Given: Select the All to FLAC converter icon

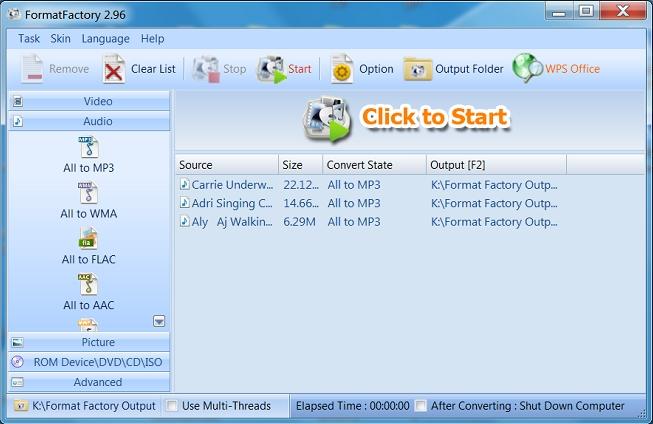Looking at the screenshot, I should (x=88, y=238).
